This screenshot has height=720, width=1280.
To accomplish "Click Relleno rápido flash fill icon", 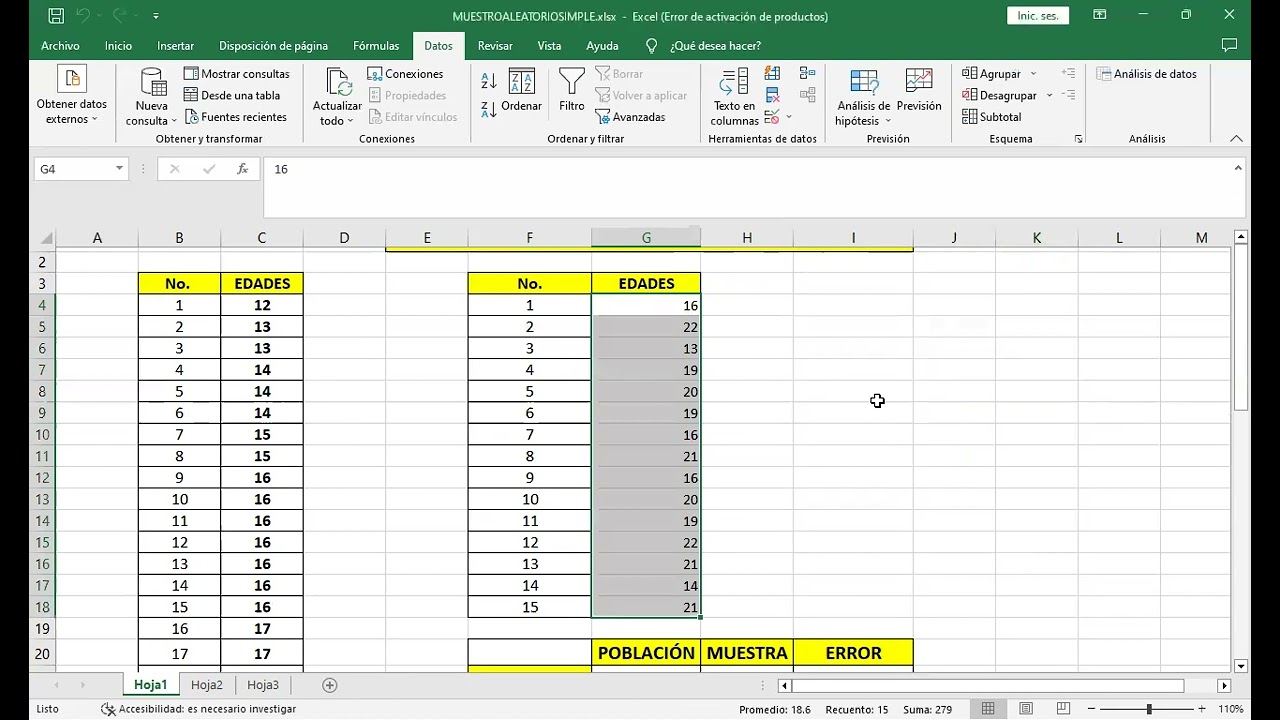I will (x=772, y=73).
